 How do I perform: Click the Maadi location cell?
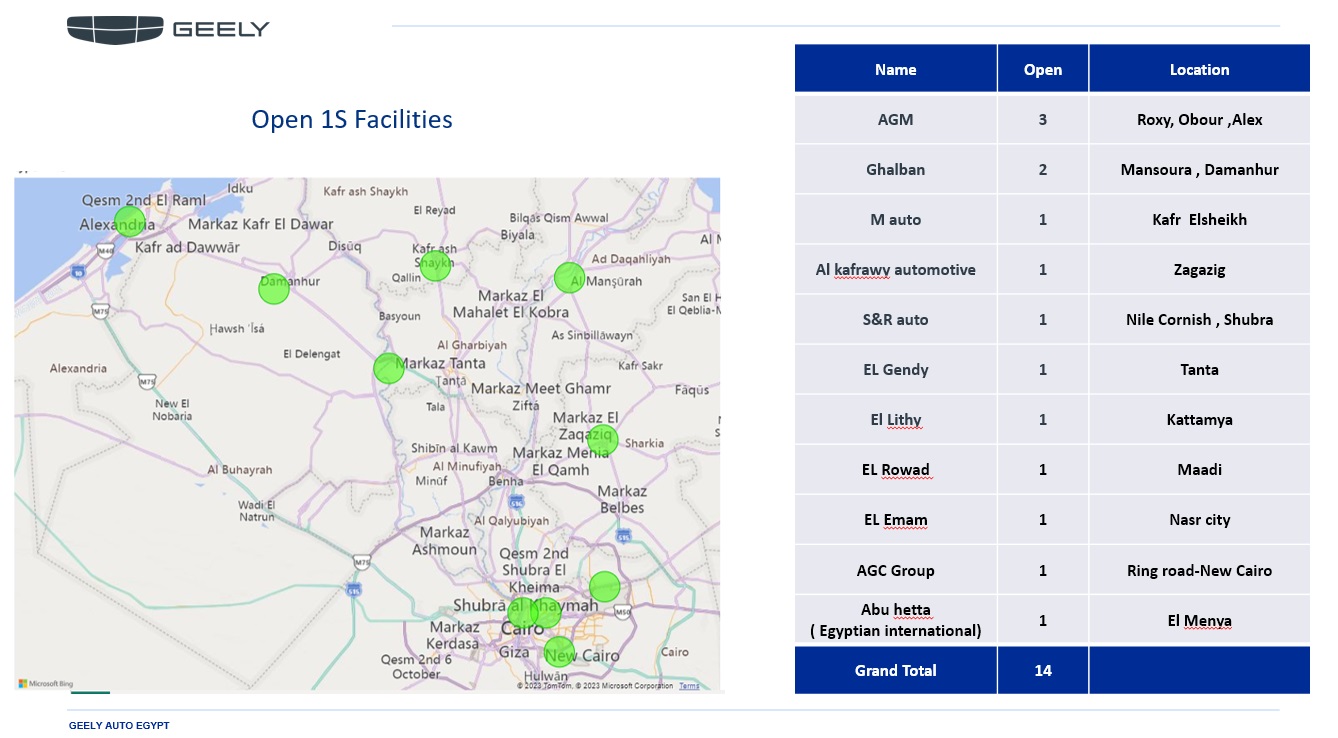(x=1199, y=469)
